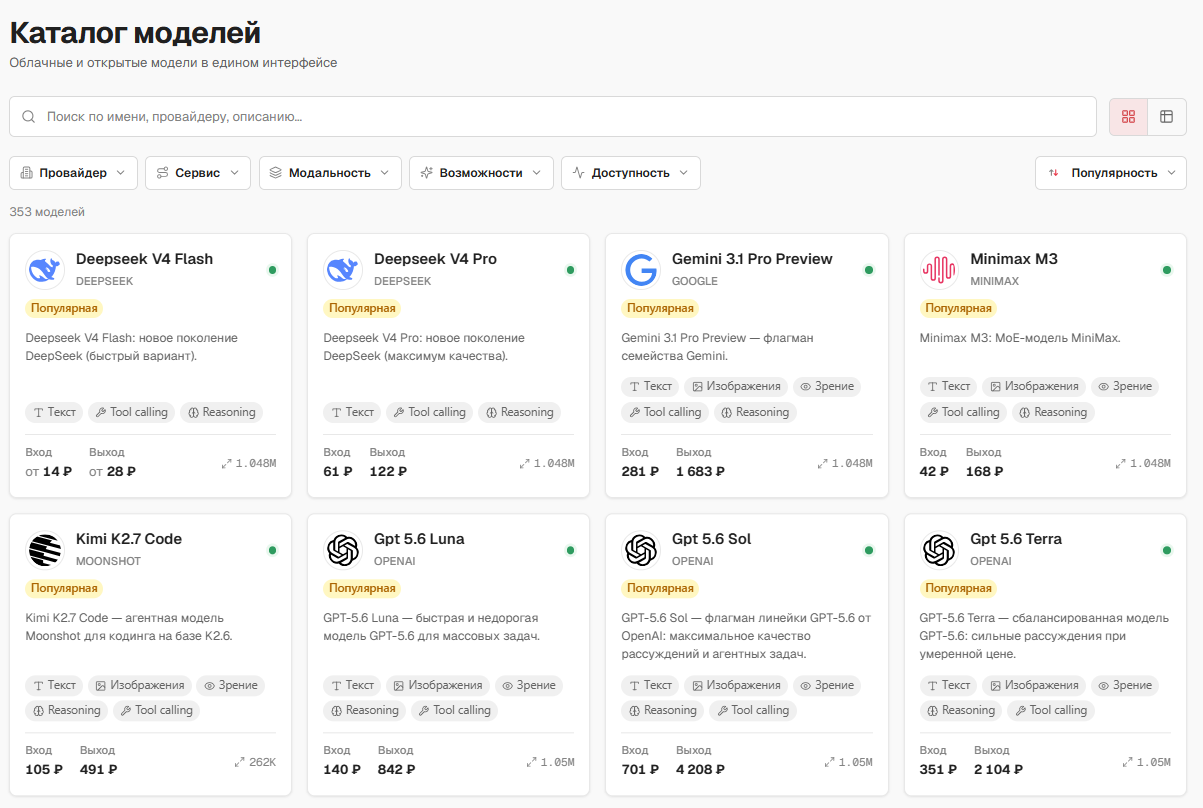Open the Gpt 5.6 Luna title

coord(419,539)
